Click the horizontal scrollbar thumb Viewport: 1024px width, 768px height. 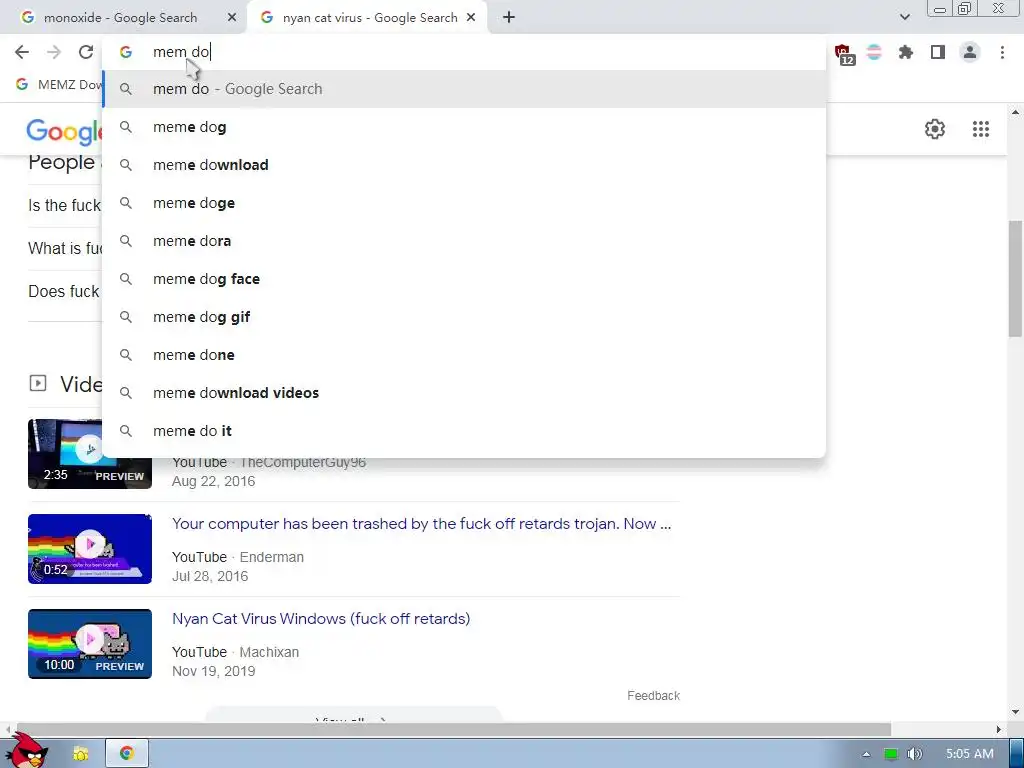click(x=453, y=729)
